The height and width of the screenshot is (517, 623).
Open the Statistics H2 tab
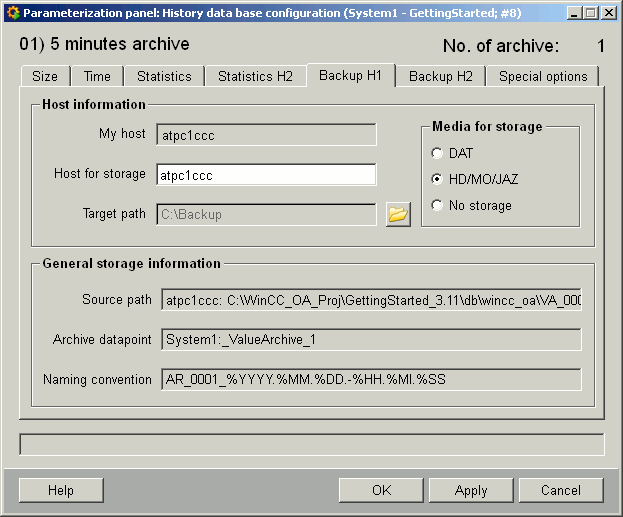(x=255, y=76)
